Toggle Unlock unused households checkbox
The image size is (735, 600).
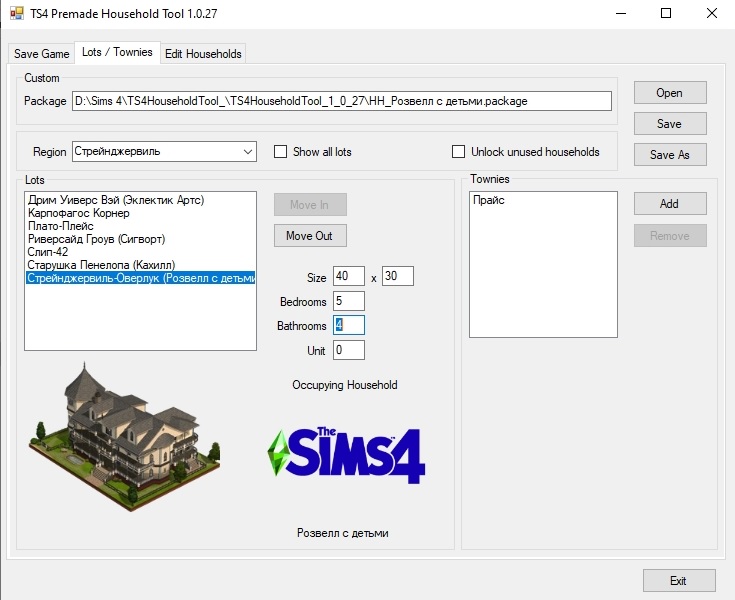pyautogui.click(x=459, y=152)
